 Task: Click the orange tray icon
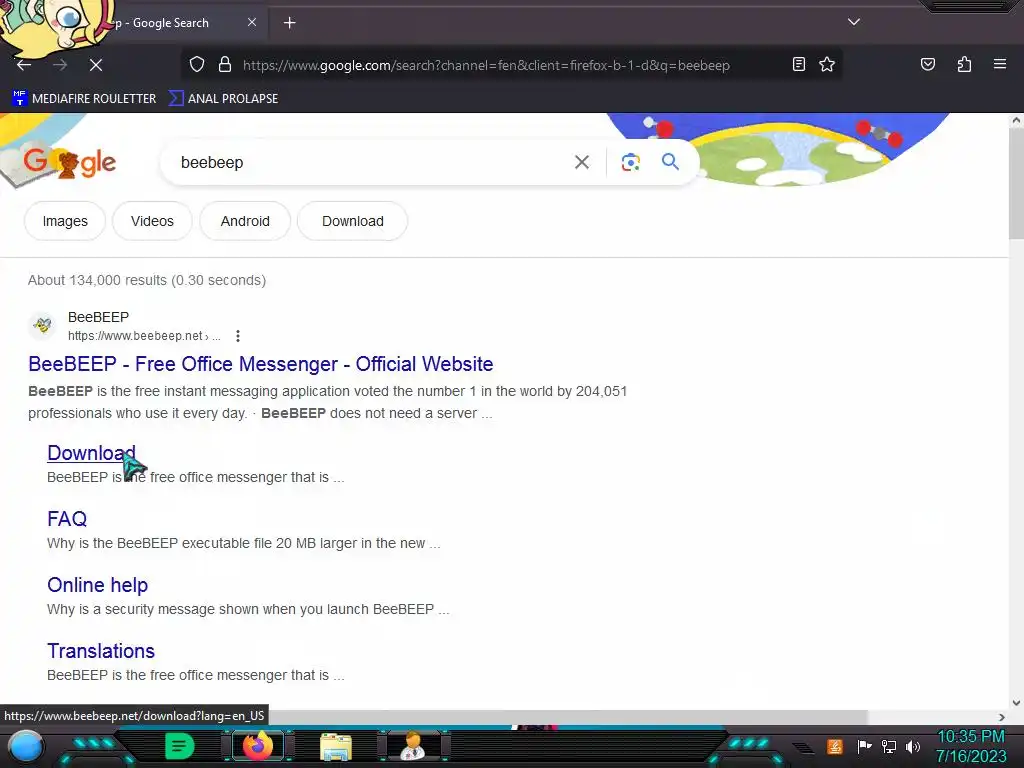click(x=835, y=746)
